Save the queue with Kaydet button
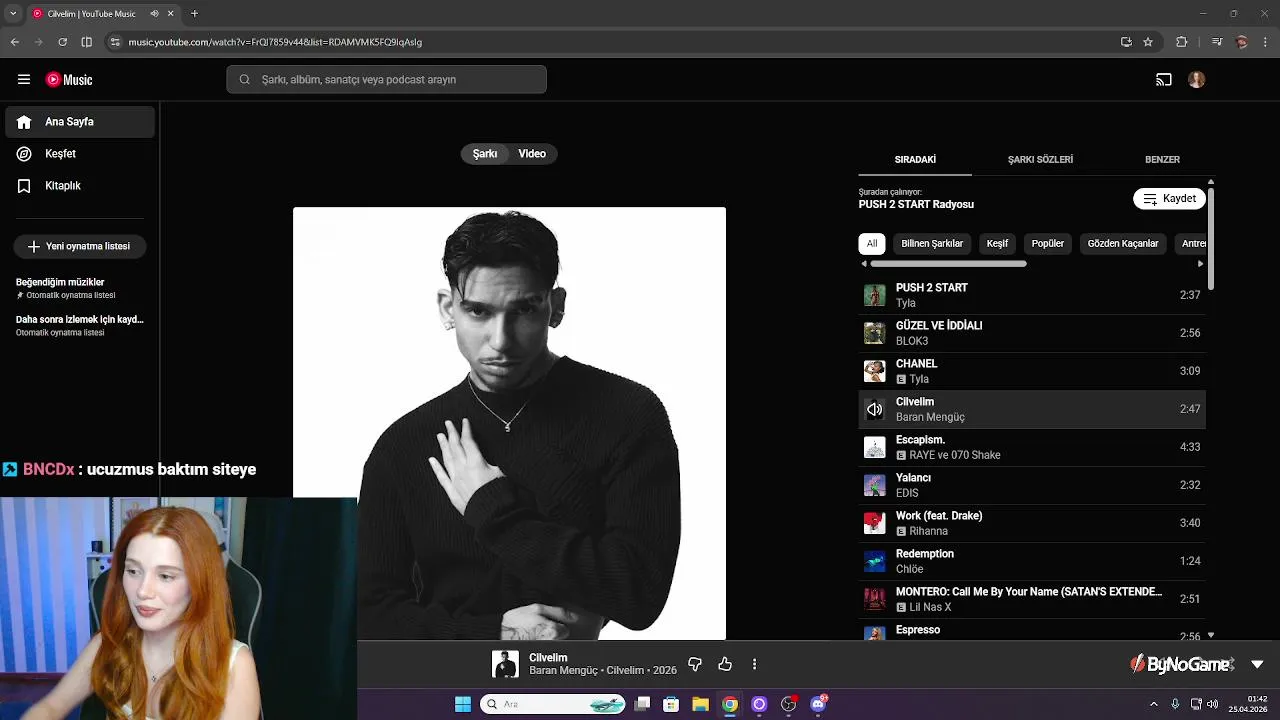The height and width of the screenshot is (720, 1280). (x=1169, y=199)
